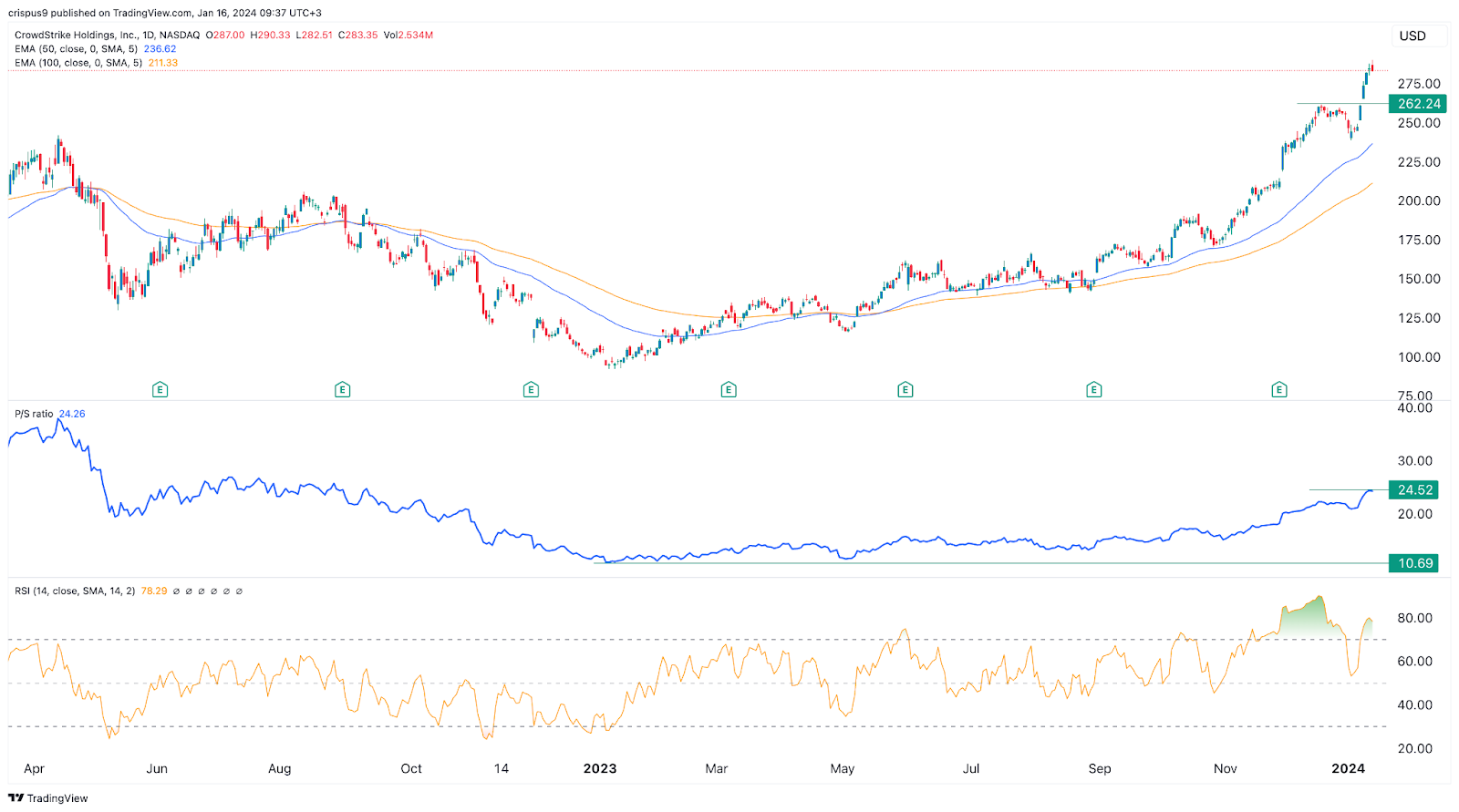Click the RSI (14, close, SMA, 14, 2) legend
1459x812 pixels.
coord(75,591)
